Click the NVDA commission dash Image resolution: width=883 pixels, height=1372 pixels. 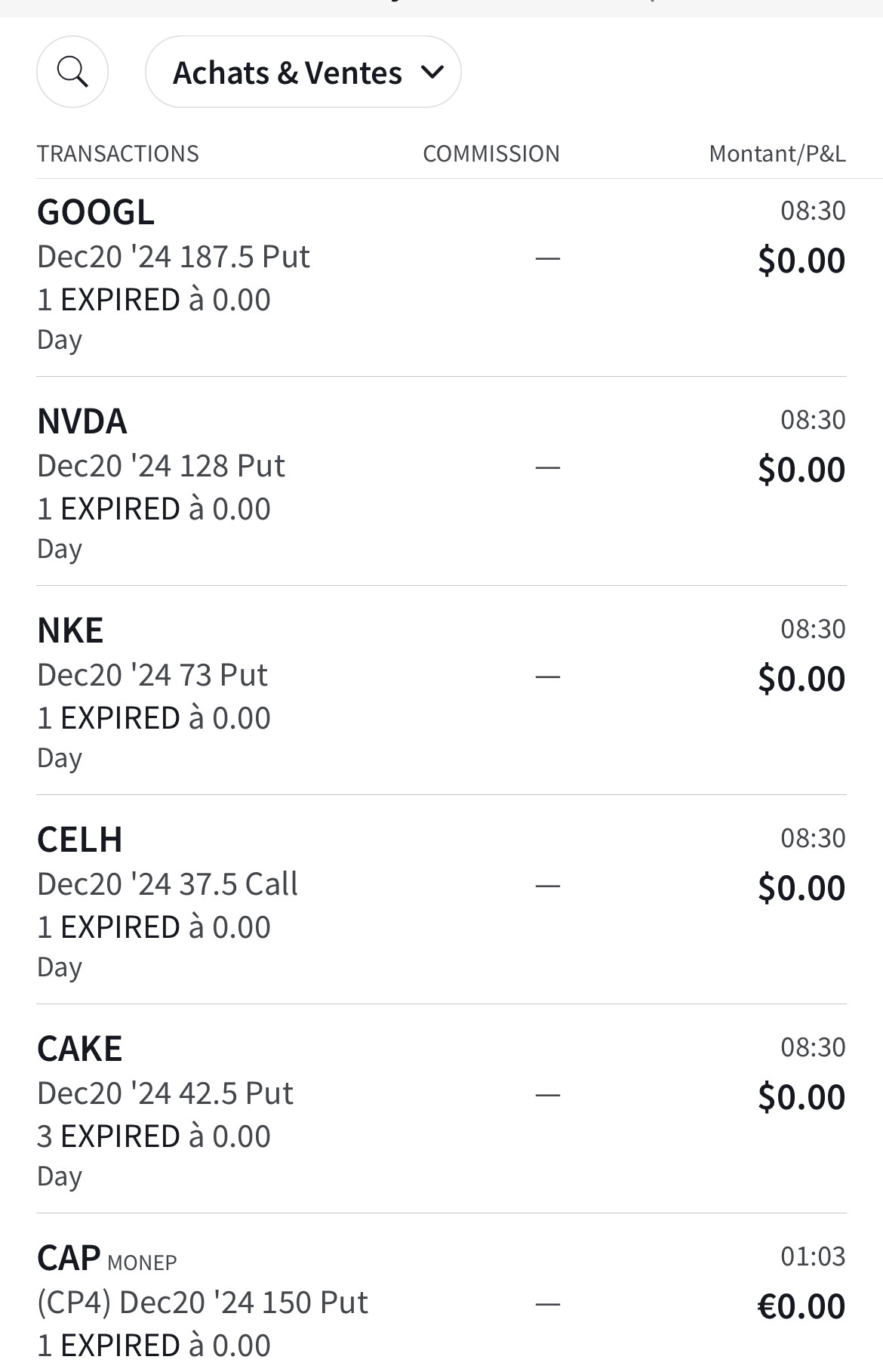[x=548, y=467]
